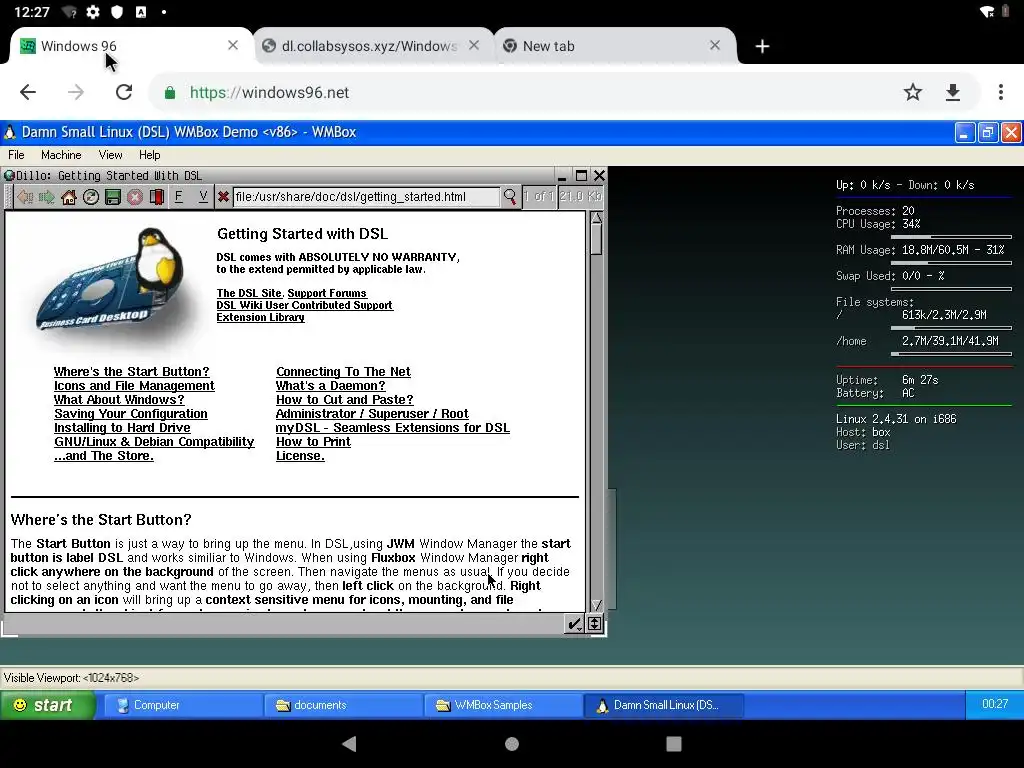Open The DSL Site link
This screenshot has width=1024, height=768.
(249, 293)
